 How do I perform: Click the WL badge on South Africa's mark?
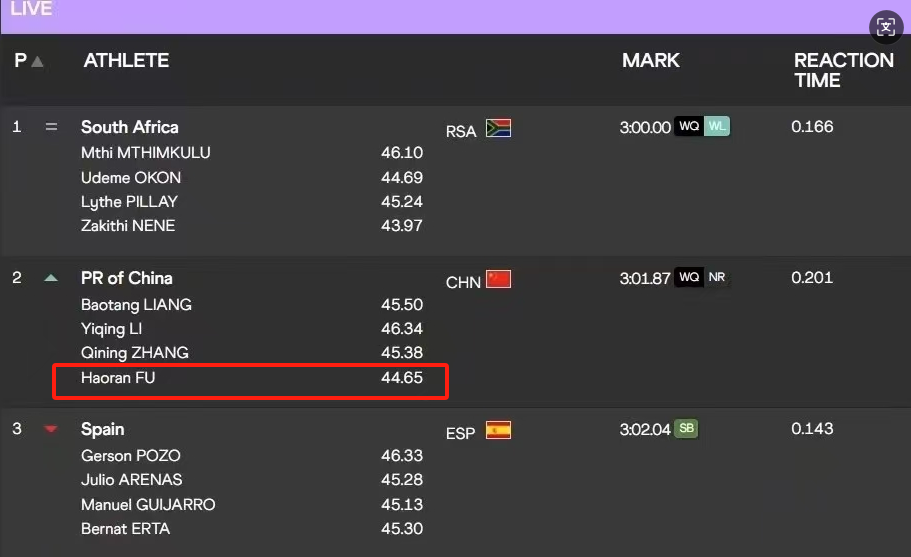[717, 126]
